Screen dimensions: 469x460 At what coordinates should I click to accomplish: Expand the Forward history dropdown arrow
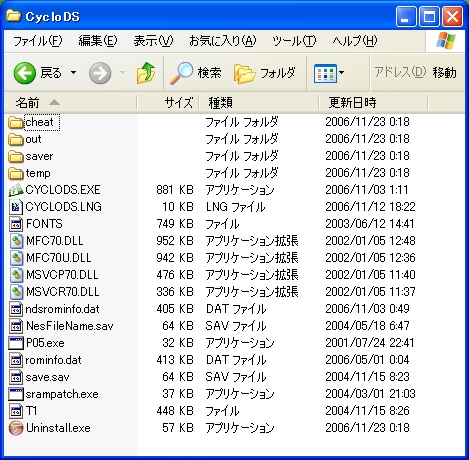pos(123,72)
